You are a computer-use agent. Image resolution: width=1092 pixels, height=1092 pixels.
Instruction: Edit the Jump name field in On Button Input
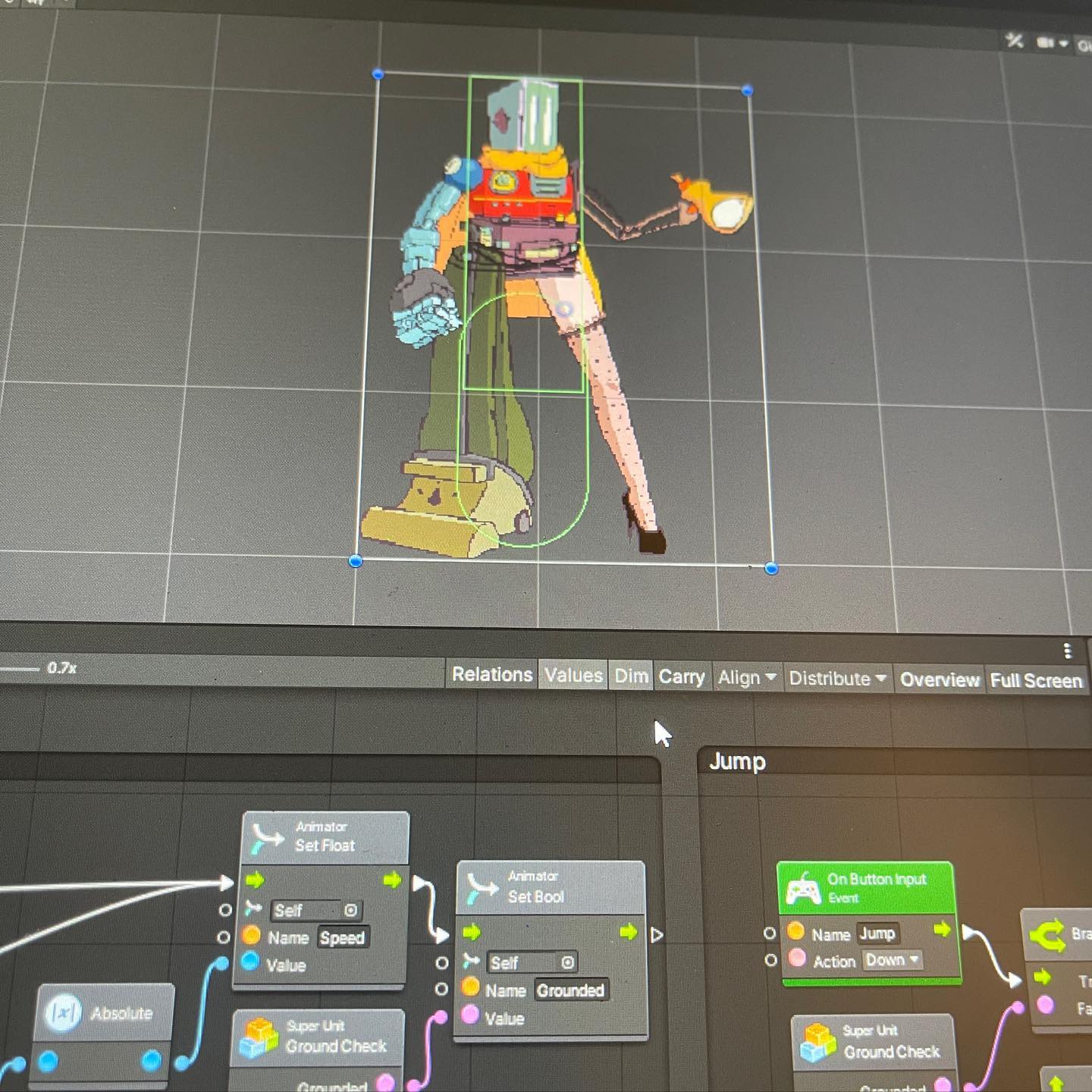(x=877, y=934)
